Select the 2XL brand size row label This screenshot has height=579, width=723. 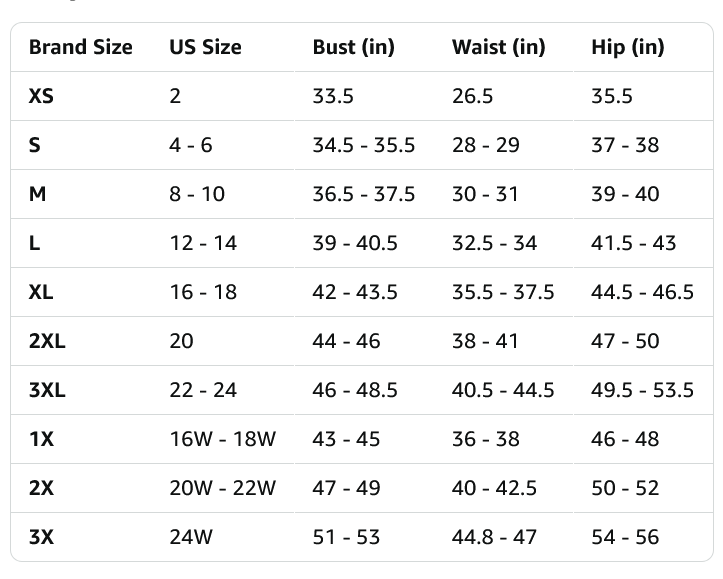coord(47,341)
